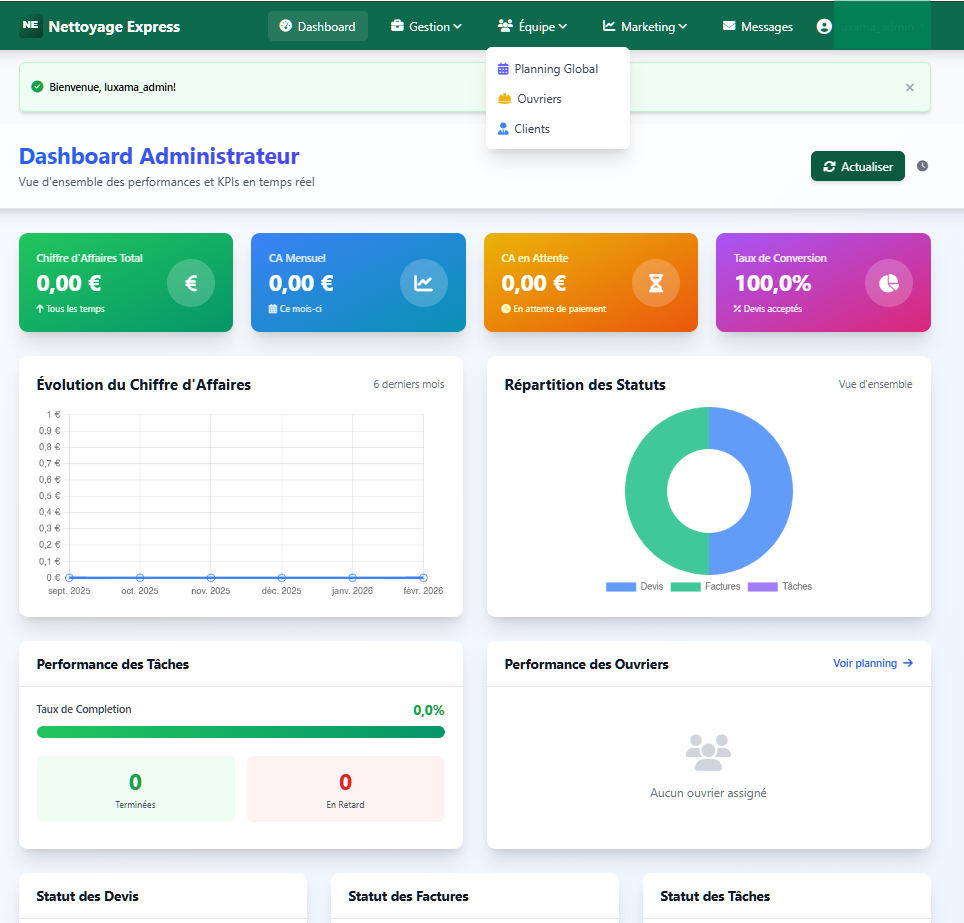Click the '100,0%' conversion value
Screen dimensions: 964x923
click(773, 283)
